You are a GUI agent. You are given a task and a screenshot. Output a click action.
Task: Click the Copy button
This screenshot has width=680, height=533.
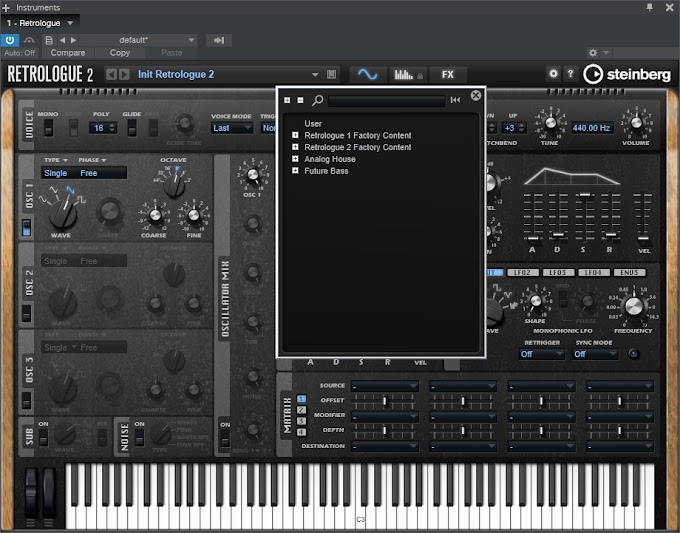coord(120,53)
